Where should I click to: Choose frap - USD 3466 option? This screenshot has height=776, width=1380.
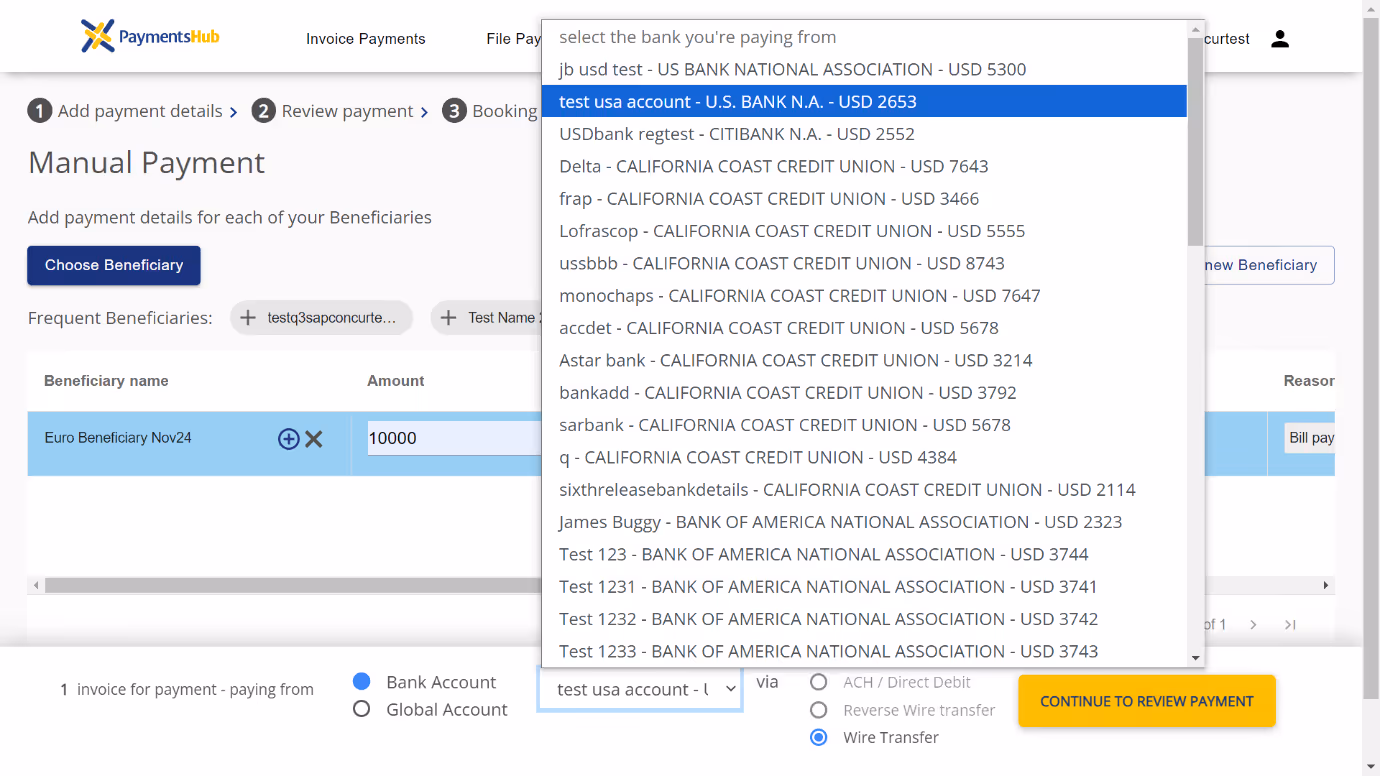tap(864, 198)
